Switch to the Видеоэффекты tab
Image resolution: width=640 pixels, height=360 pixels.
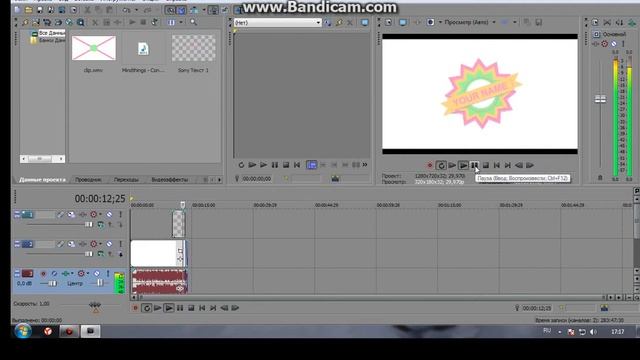tap(169, 180)
